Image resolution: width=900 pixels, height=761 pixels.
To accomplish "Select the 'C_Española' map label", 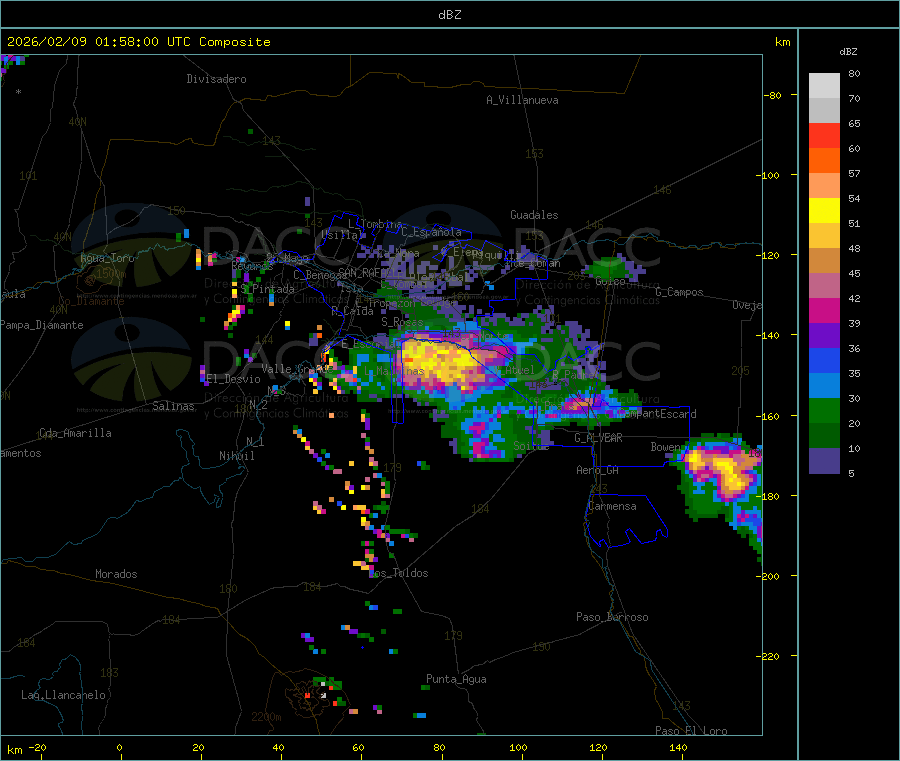I will pyautogui.click(x=432, y=232).
